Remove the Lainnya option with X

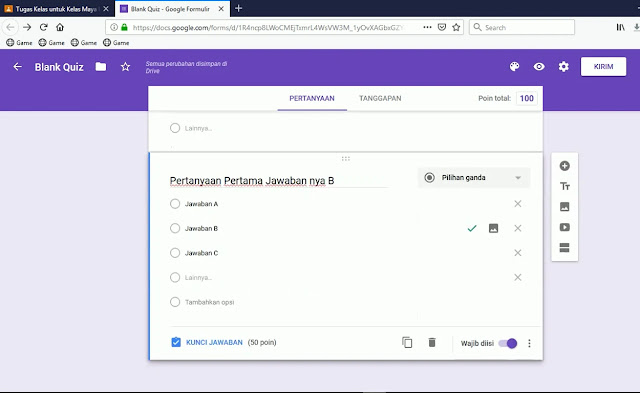(x=518, y=278)
